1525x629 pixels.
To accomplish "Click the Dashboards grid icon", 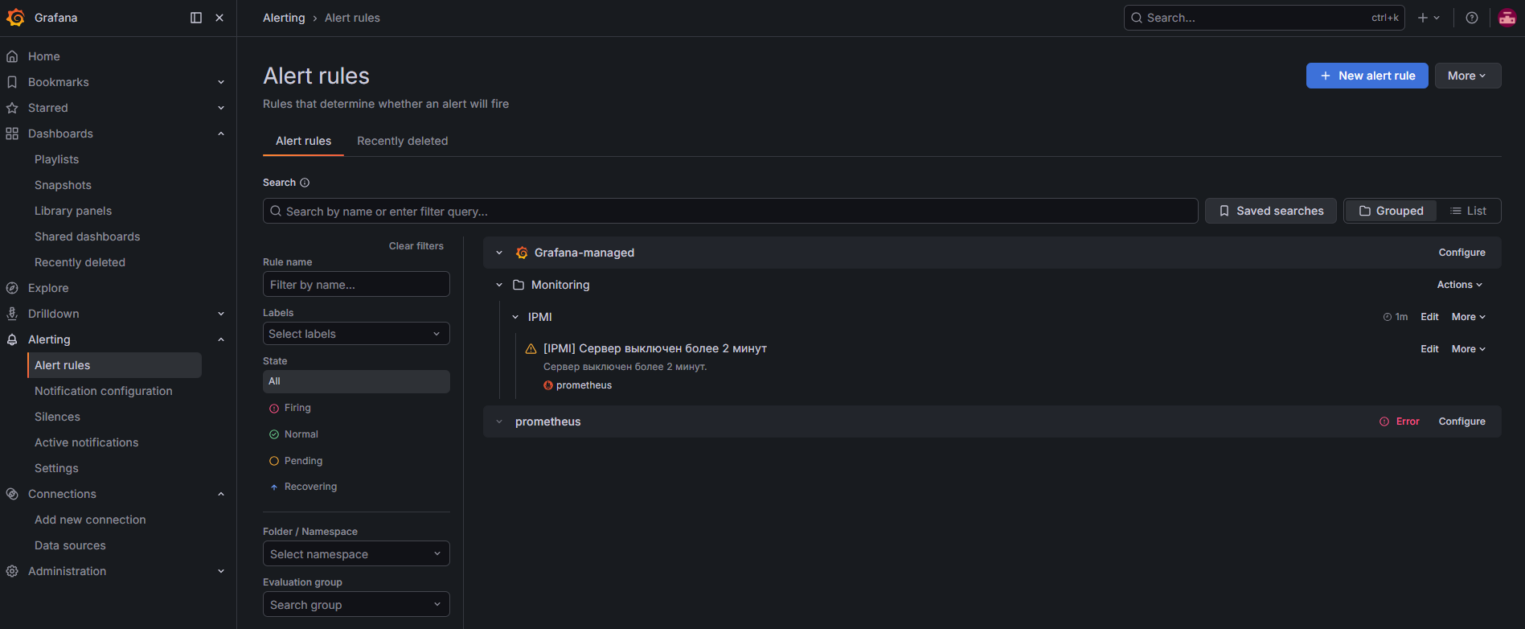I will click(12, 134).
